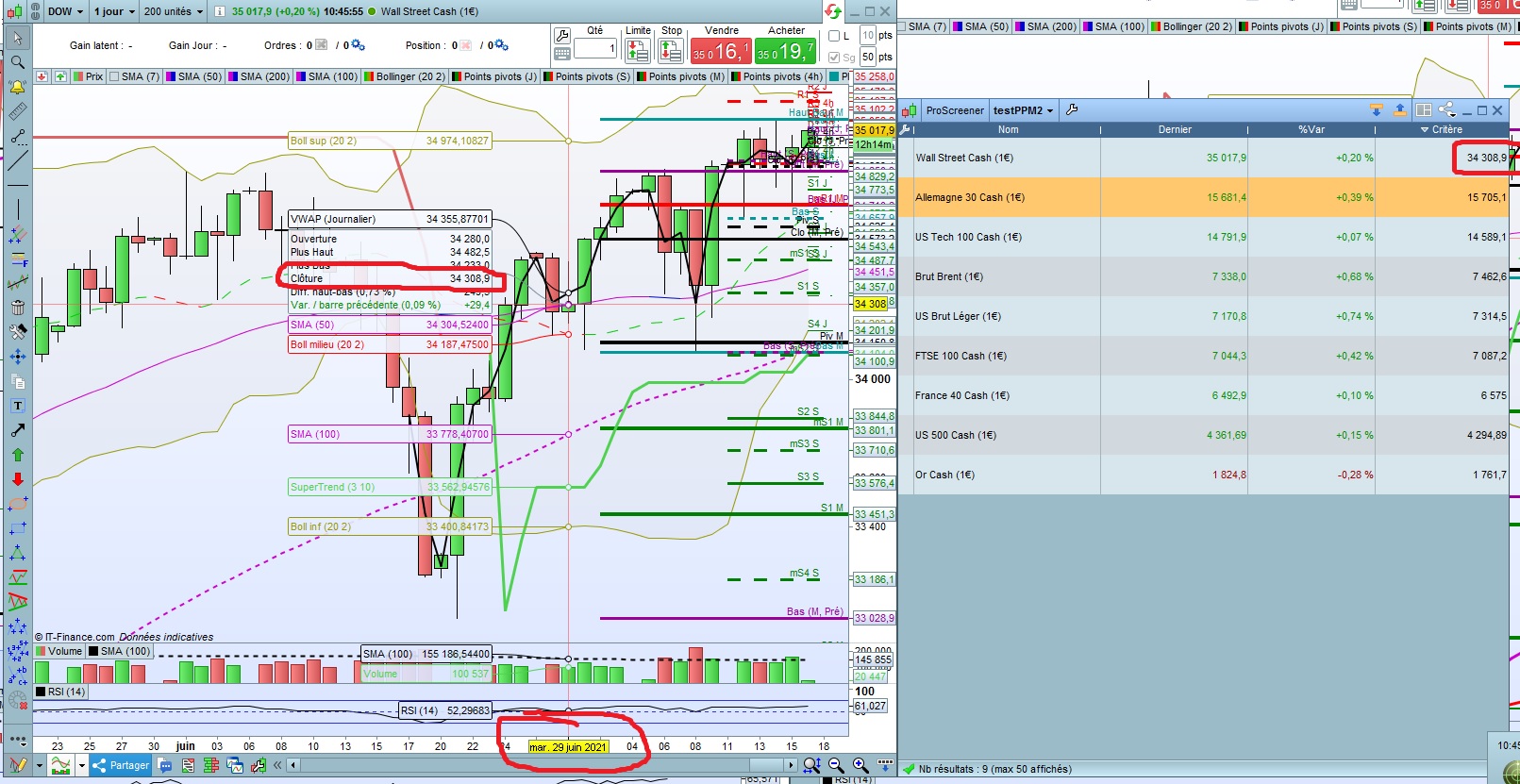Select the Prix tab on main chart
The image size is (1520, 784).
[88, 76]
